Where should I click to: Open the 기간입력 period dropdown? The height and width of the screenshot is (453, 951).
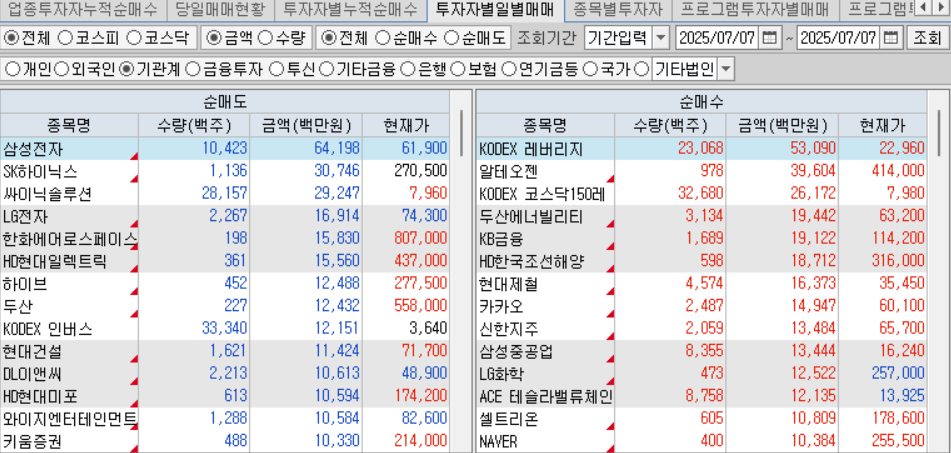(x=660, y=38)
